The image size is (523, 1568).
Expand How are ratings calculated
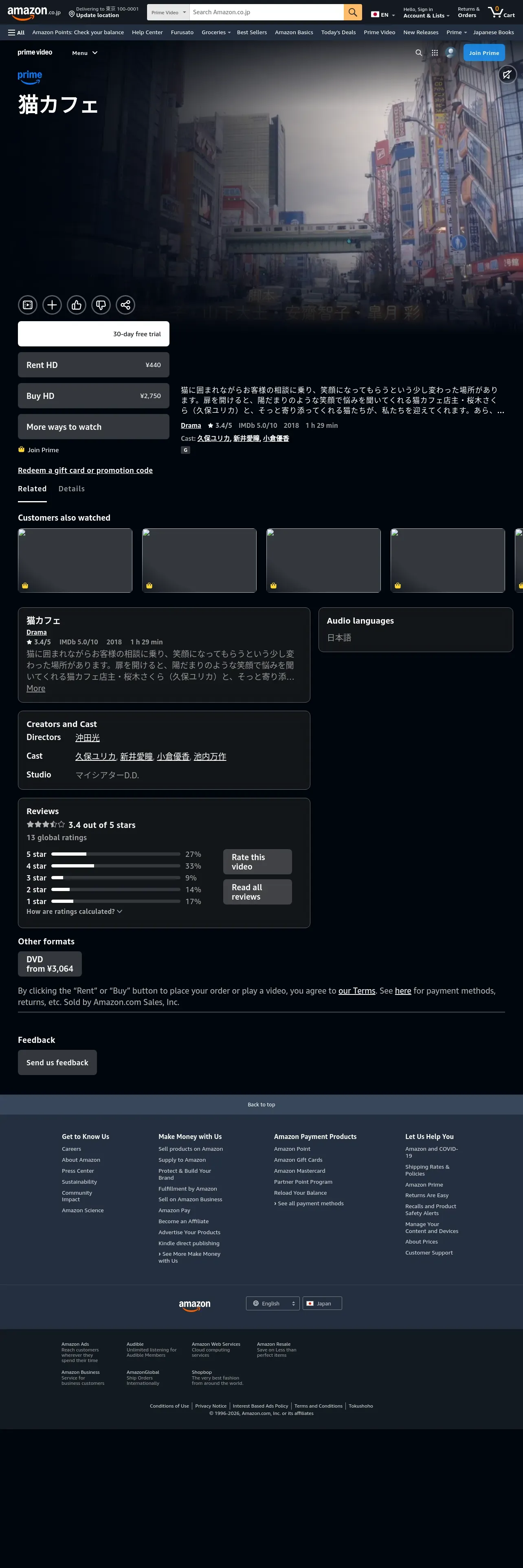tap(74, 911)
